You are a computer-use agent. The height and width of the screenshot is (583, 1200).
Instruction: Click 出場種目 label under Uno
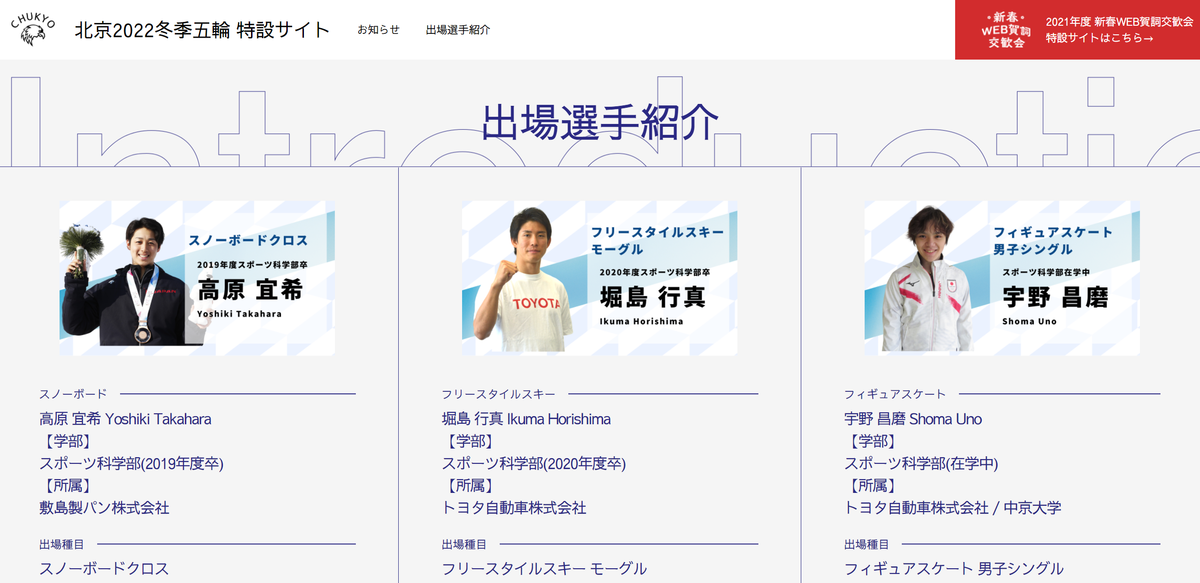click(867, 544)
